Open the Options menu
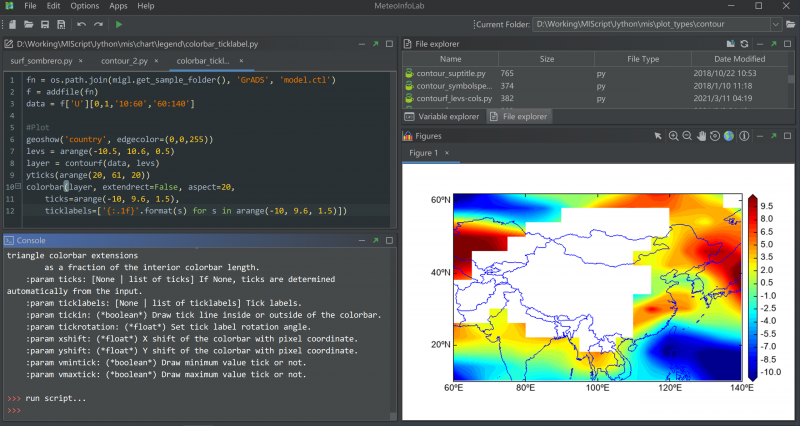The image size is (800, 426). (84, 6)
